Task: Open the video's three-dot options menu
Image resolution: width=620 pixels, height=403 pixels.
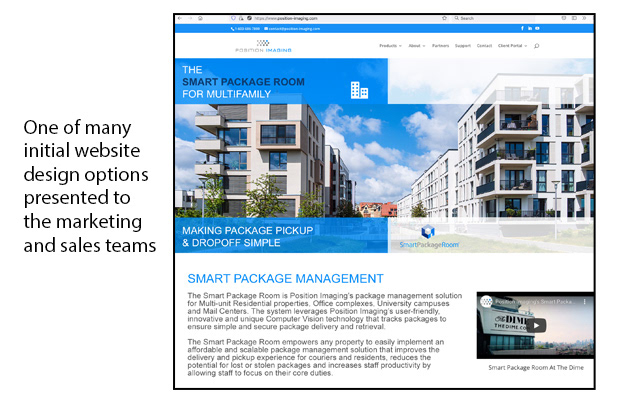Action: coord(585,302)
